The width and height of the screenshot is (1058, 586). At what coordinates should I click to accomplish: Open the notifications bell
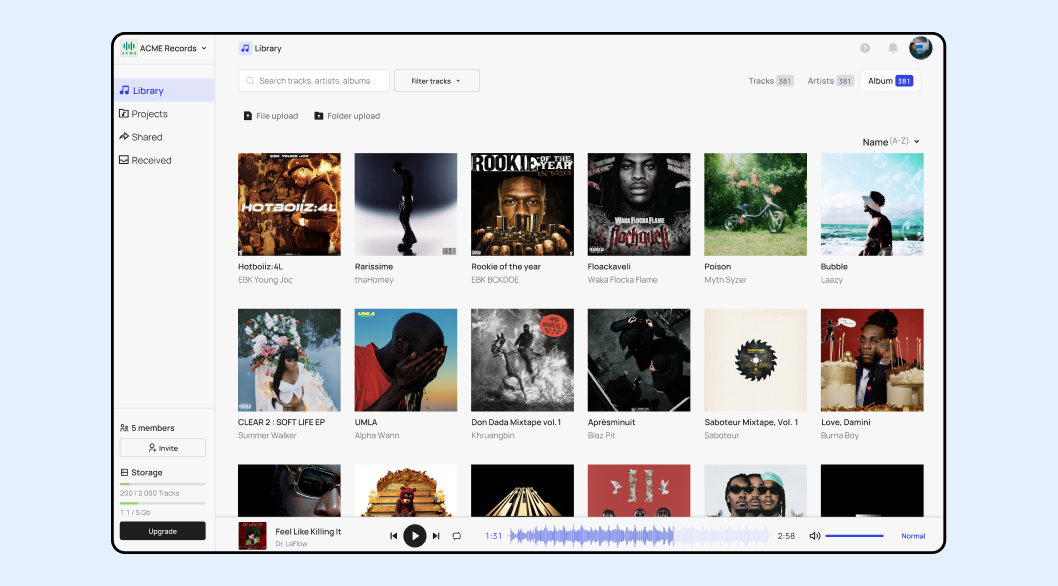click(x=893, y=48)
